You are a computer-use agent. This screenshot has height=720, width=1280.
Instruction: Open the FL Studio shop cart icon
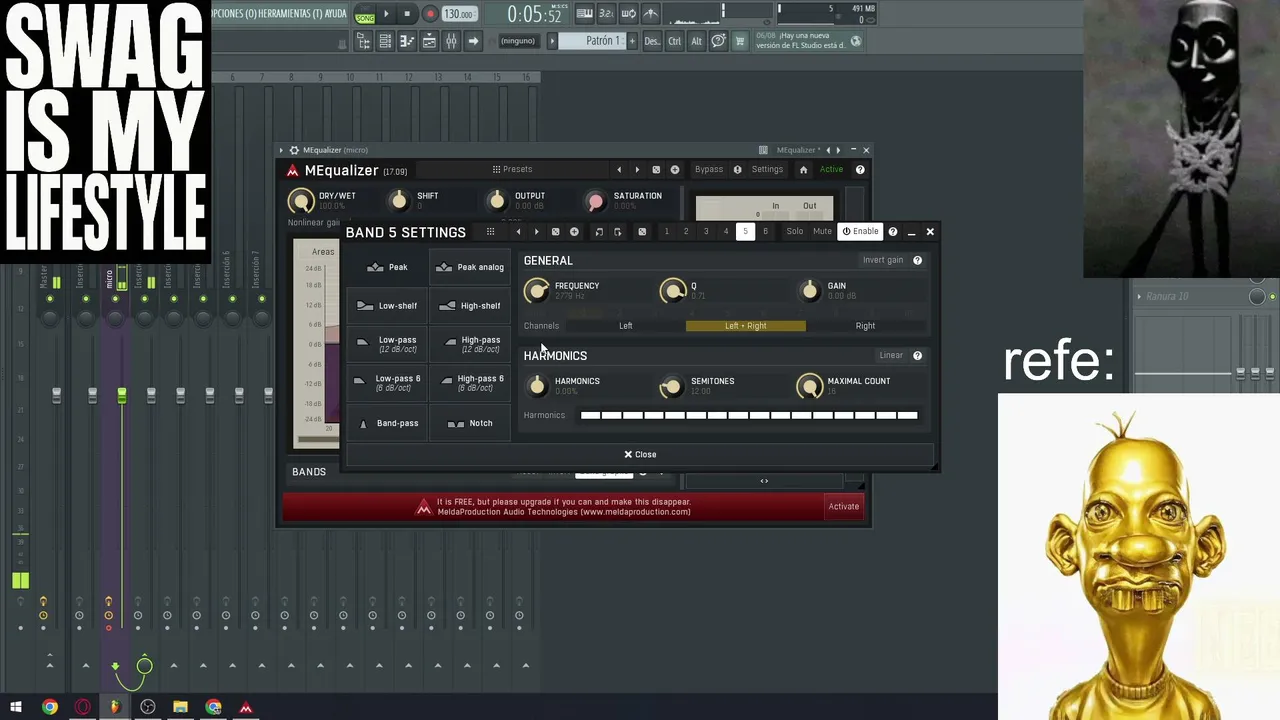point(740,41)
